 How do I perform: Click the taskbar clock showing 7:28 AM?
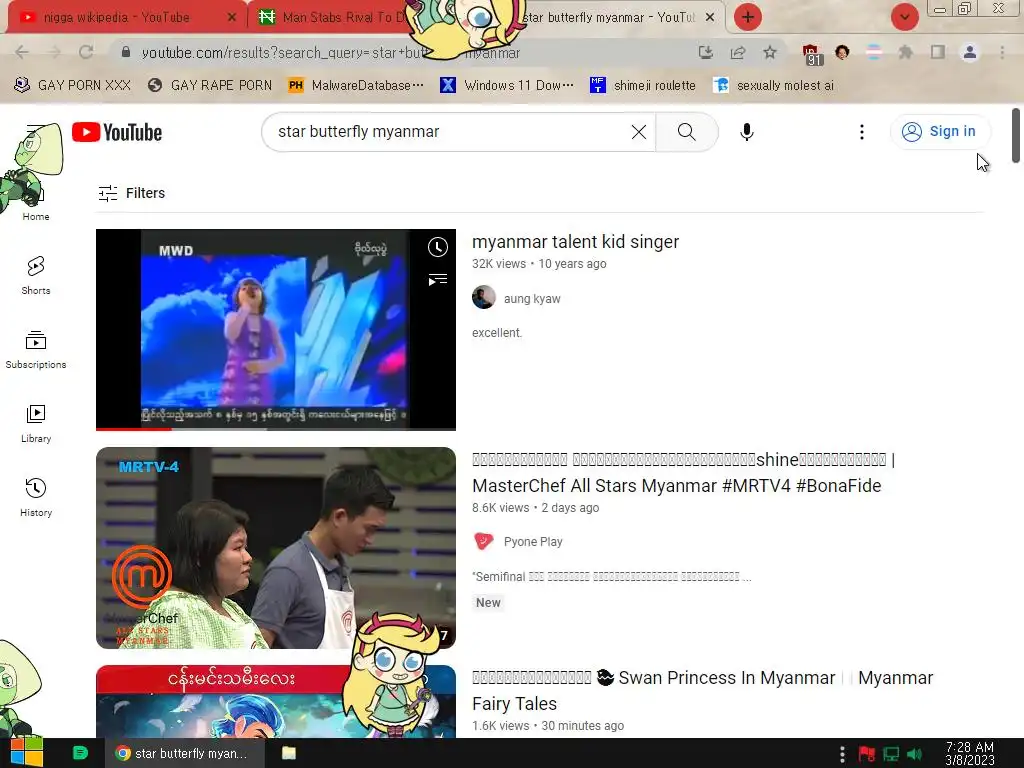(x=970, y=753)
